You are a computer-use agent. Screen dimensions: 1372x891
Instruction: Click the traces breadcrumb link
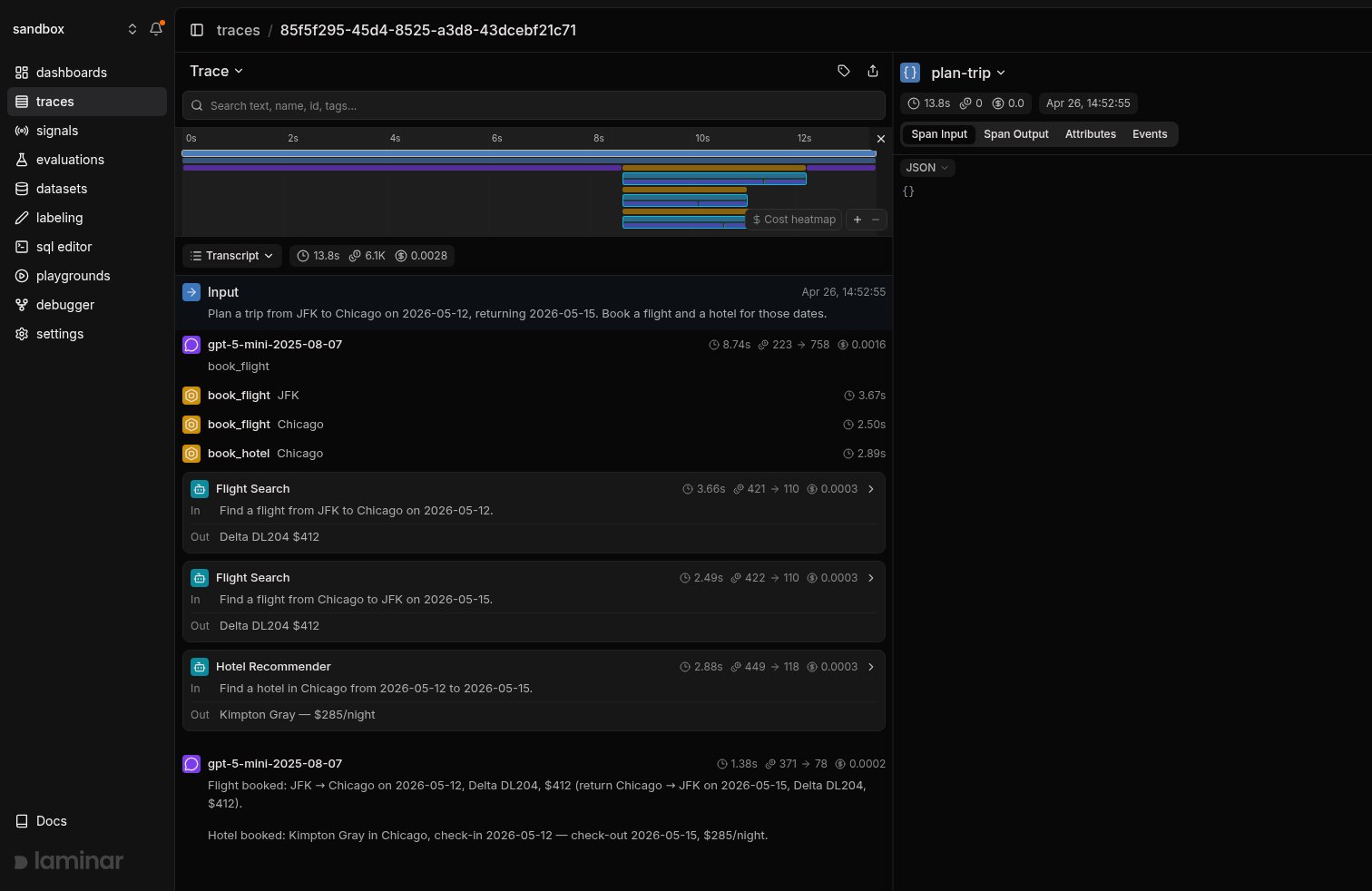(239, 30)
